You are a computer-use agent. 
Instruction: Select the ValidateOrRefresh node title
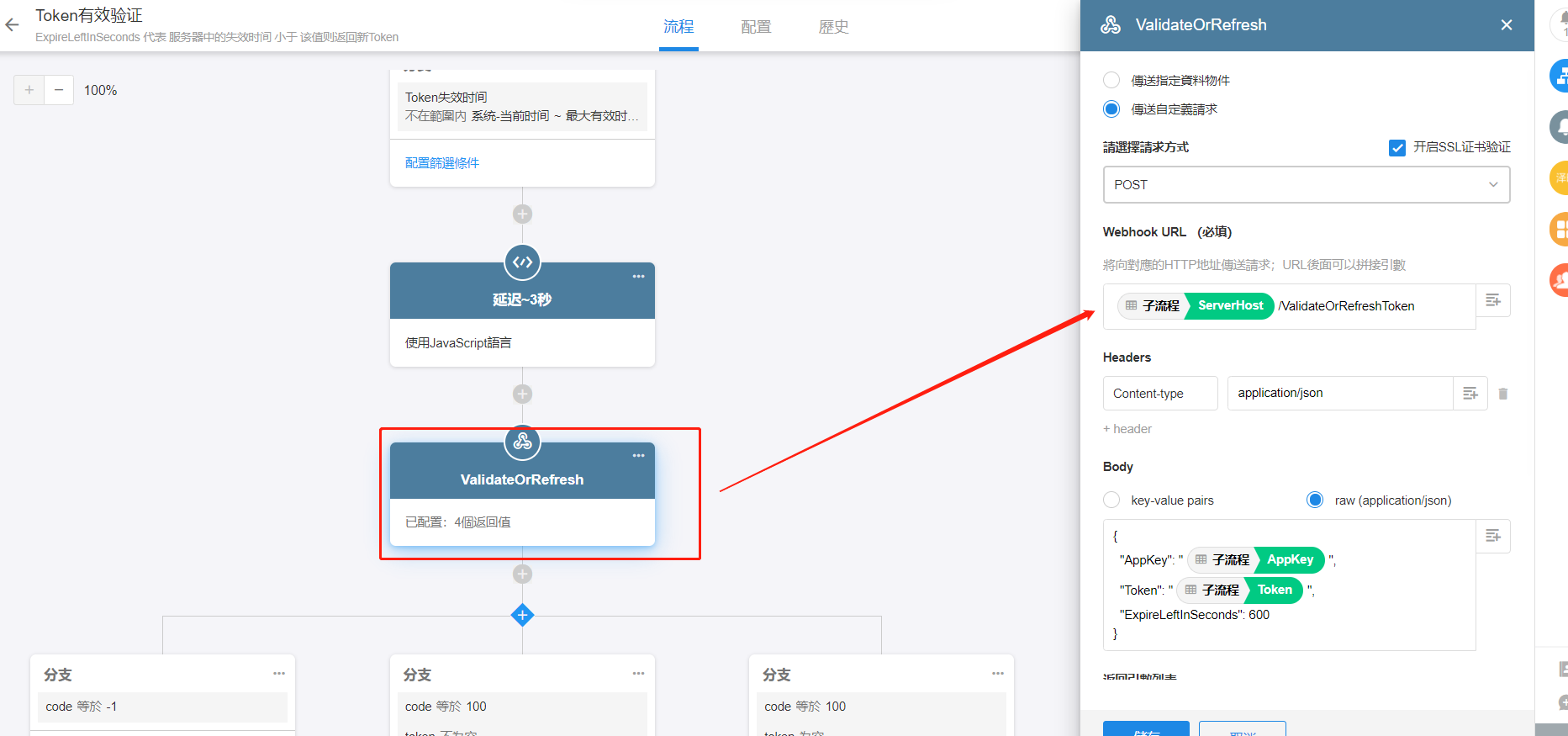click(522, 479)
